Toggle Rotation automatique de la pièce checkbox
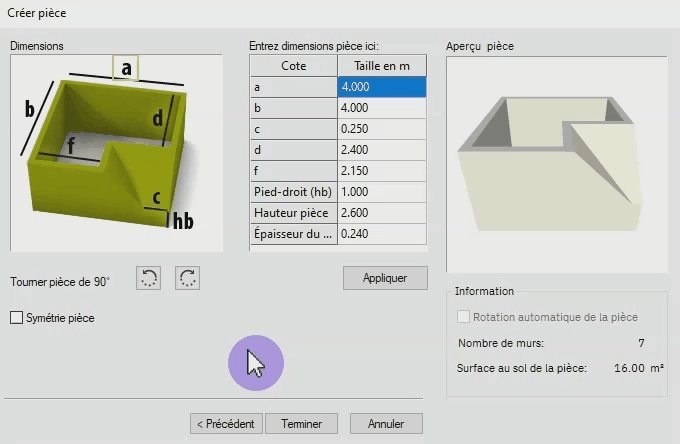This screenshot has height=444, width=680. pos(463,317)
